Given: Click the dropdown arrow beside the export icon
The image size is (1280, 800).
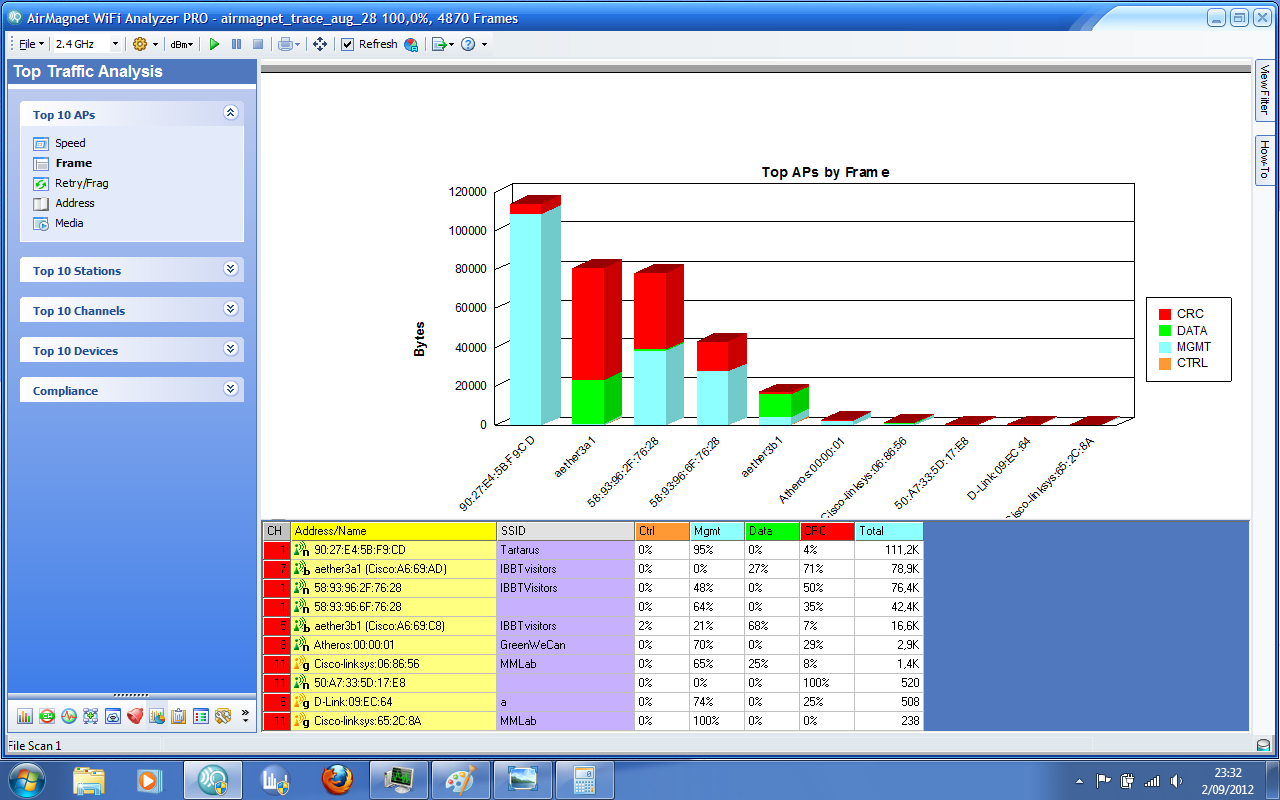Looking at the screenshot, I should tap(451, 44).
